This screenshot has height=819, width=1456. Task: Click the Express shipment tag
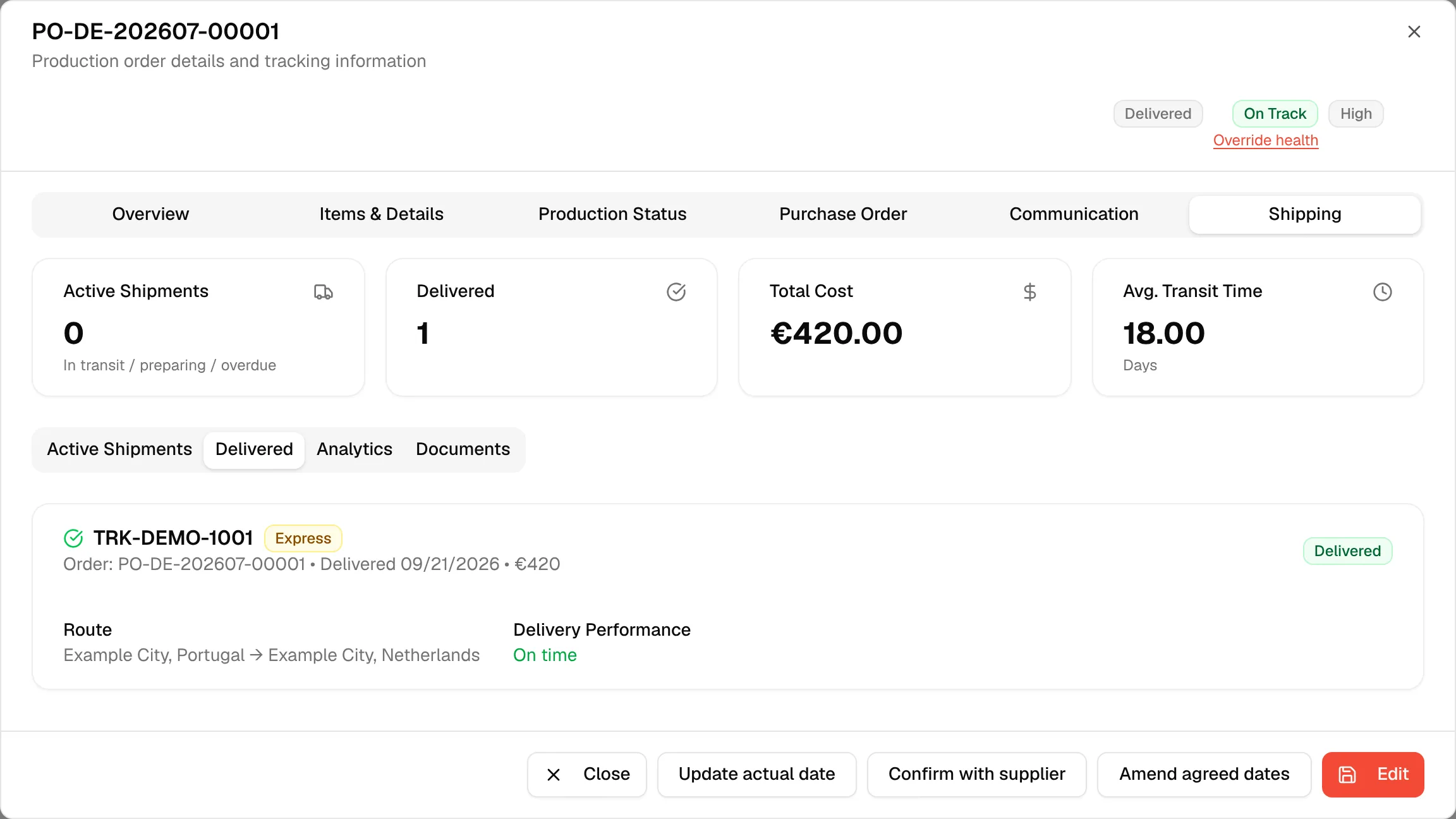(303, 538)
